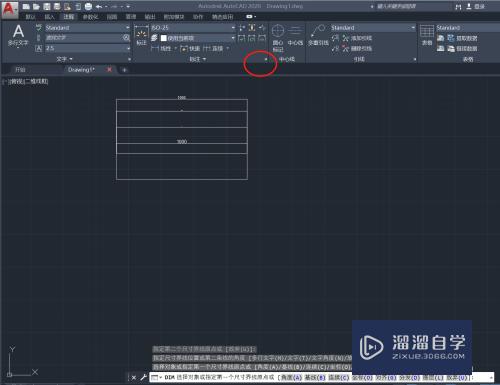Click the 角度(A) command line option
This screenshot has height=385, width=500.
pos(291,378)
